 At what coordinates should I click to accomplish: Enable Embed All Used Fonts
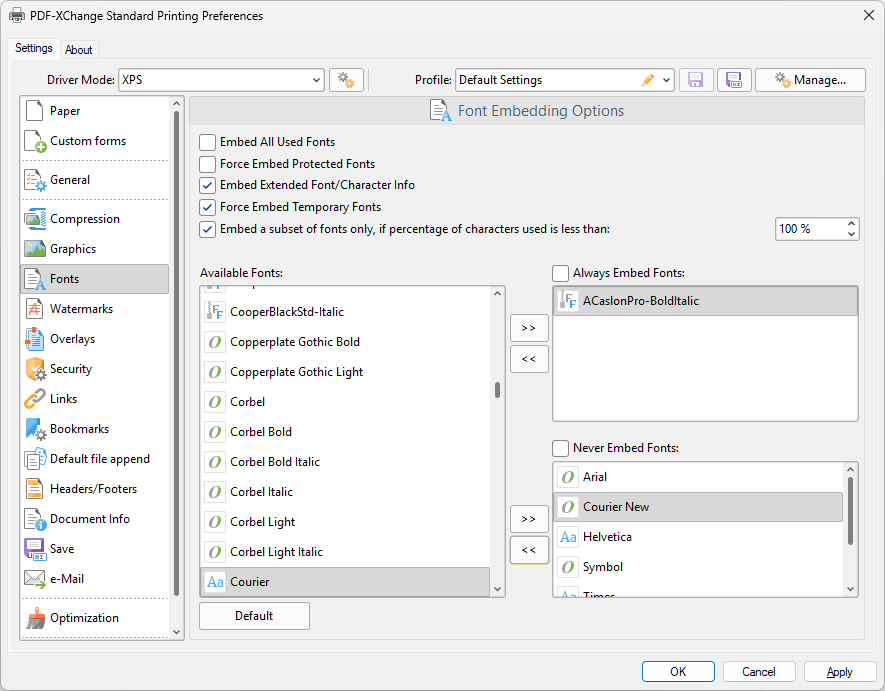tap(208, 142)
